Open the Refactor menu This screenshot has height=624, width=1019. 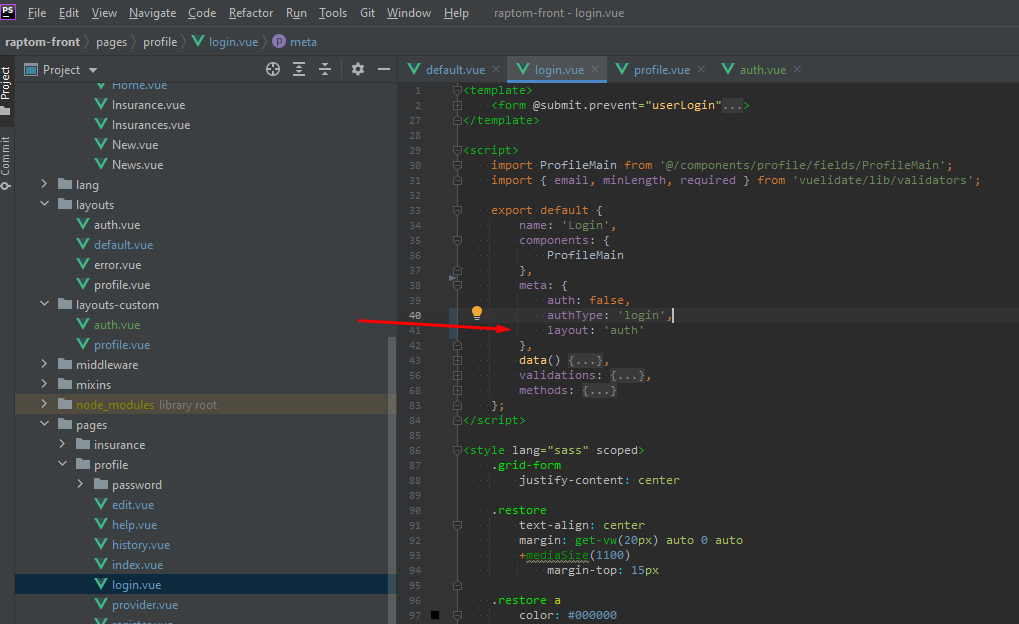251,13
